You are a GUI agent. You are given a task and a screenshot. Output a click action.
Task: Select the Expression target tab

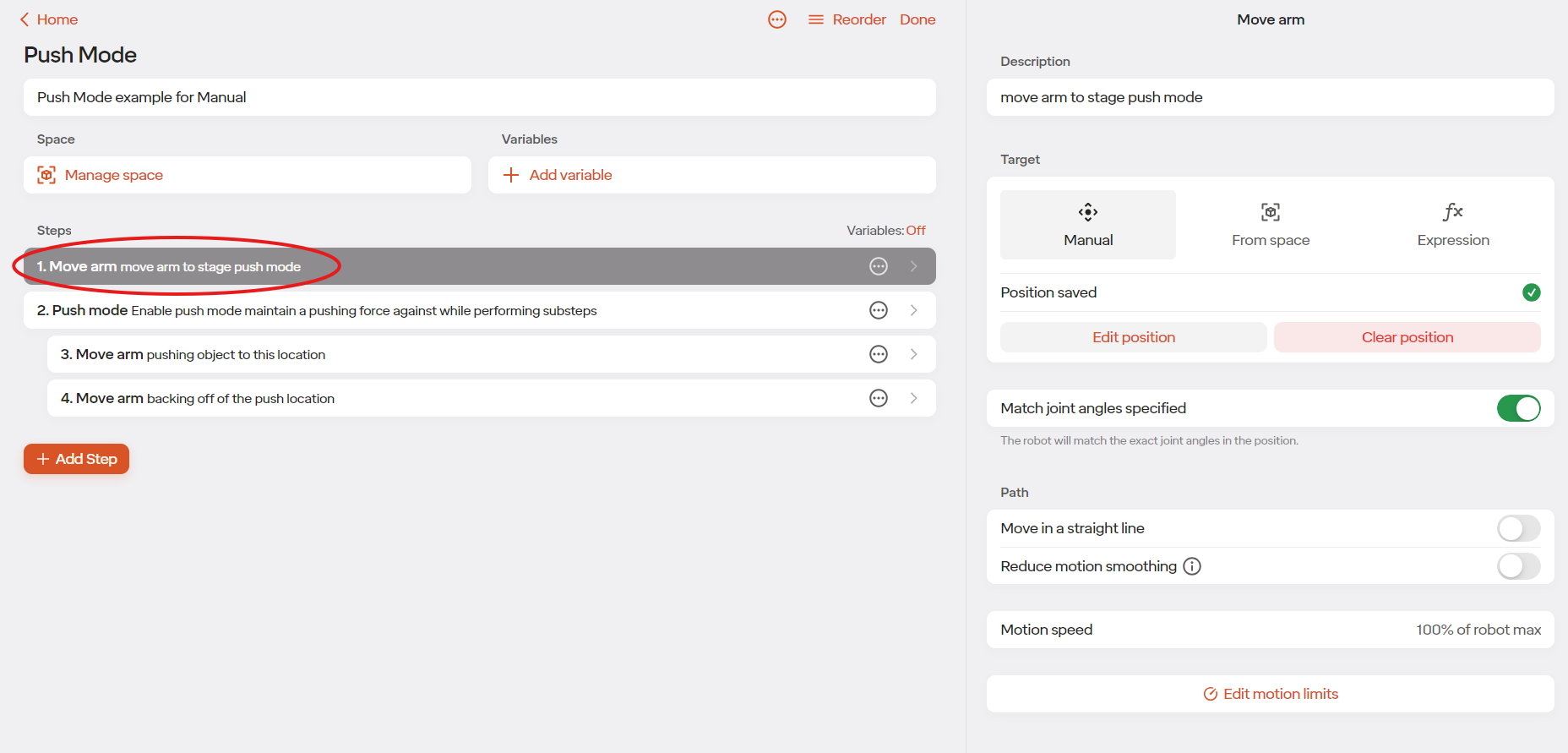(x=1453, y=225)
